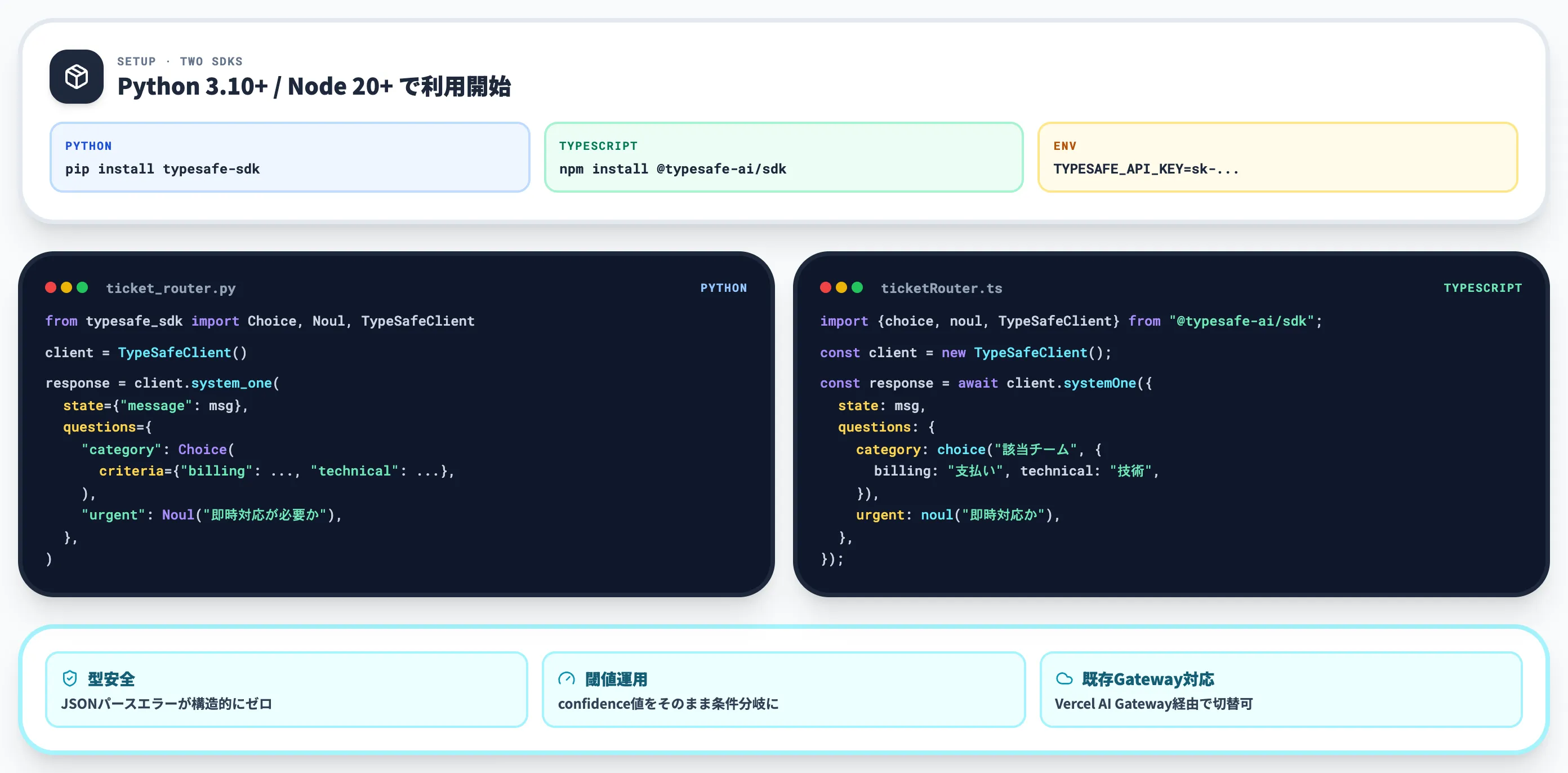Click 'const client = new TypeSafeClient();' line
Screen dimensions: 1568x773
coord(965,353)
